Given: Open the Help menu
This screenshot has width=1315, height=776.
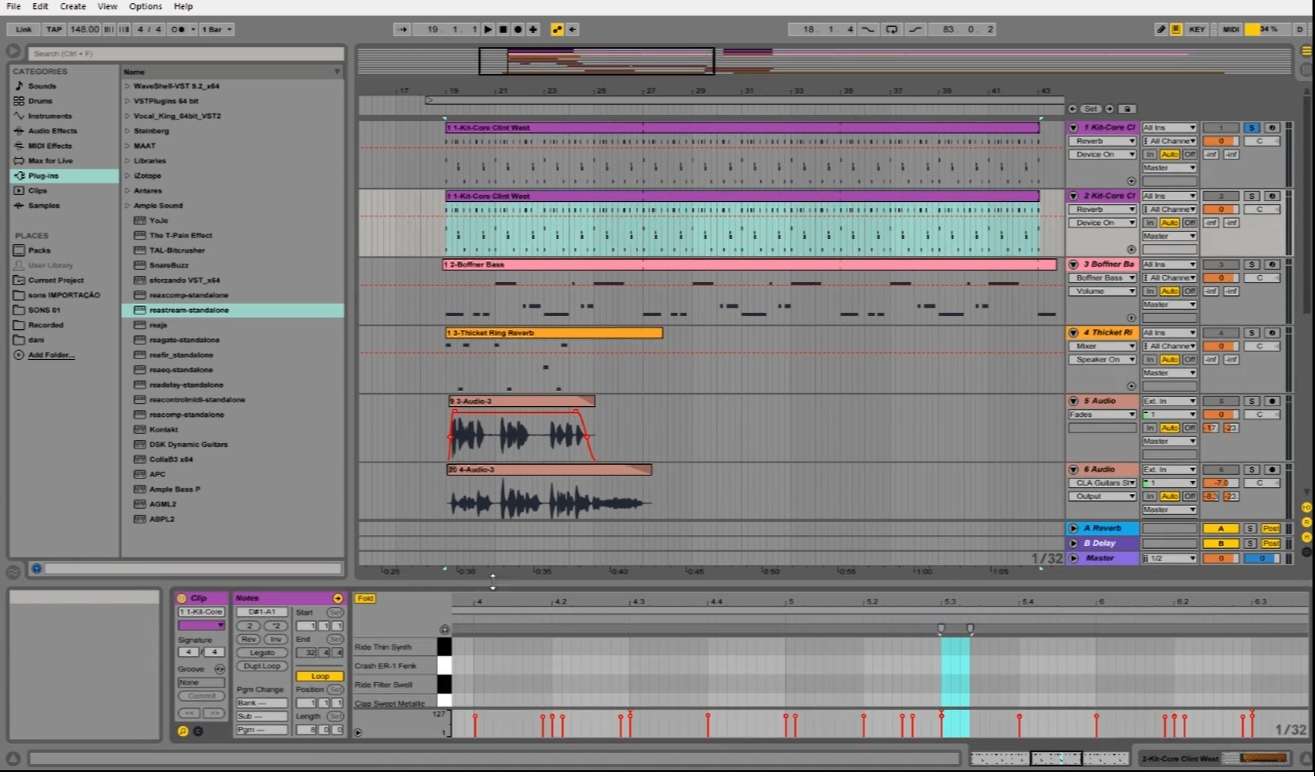Looking at the screenshot, I should [183, 6].
